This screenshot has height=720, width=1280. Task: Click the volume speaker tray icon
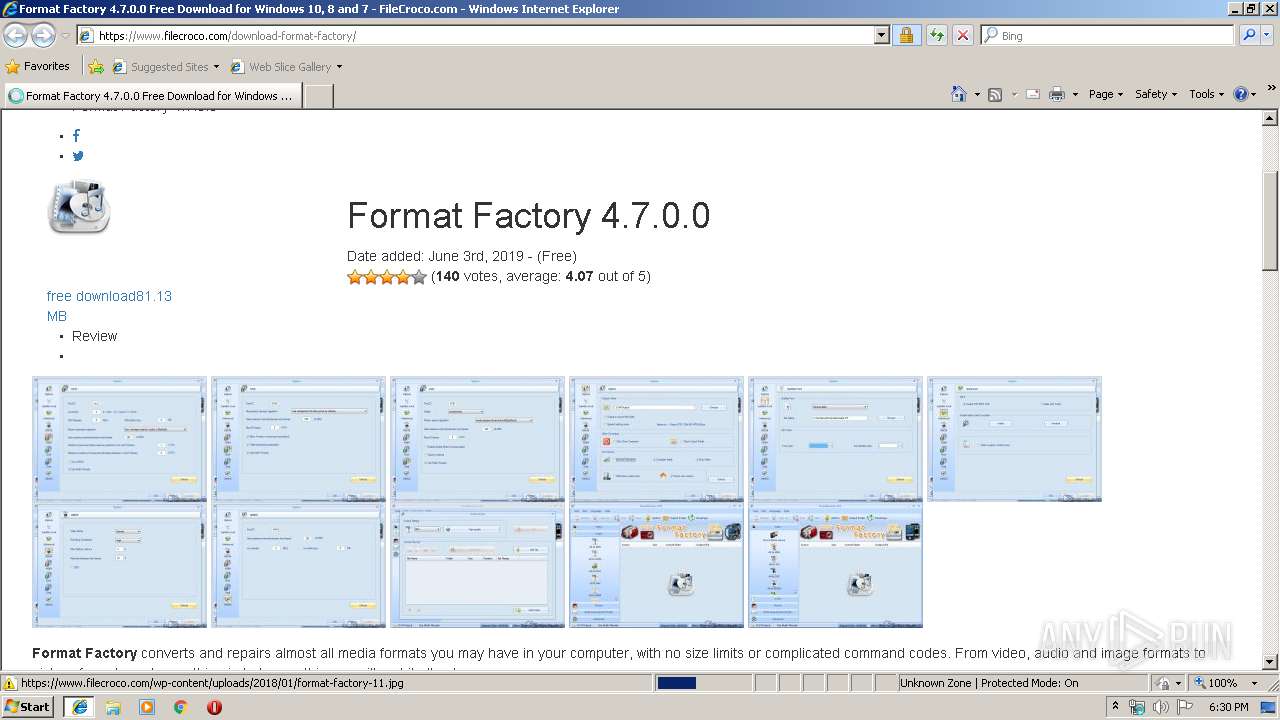pos(1161,707)
